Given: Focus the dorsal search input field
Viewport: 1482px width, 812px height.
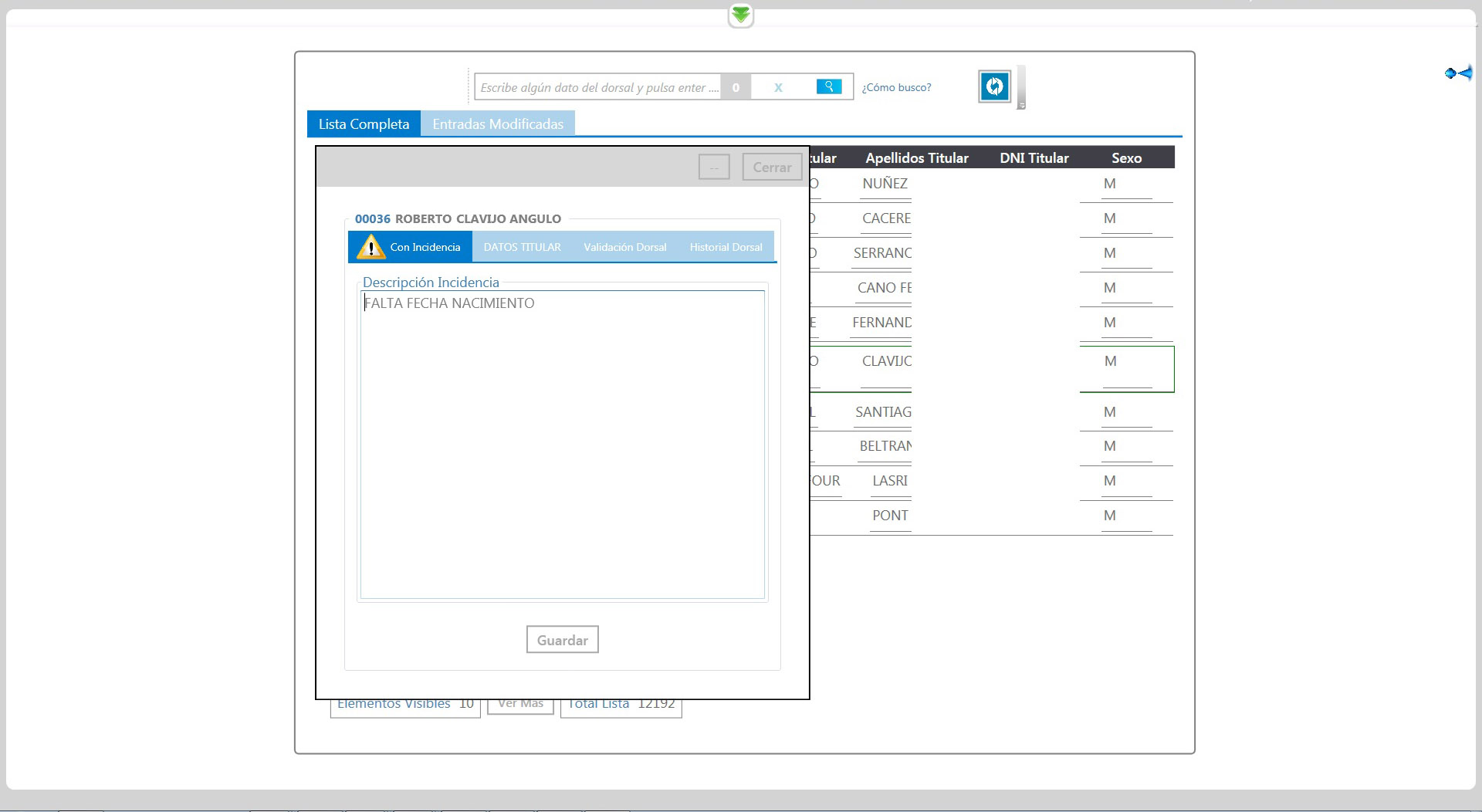Looking at the screenshot, I should [597, 87].
